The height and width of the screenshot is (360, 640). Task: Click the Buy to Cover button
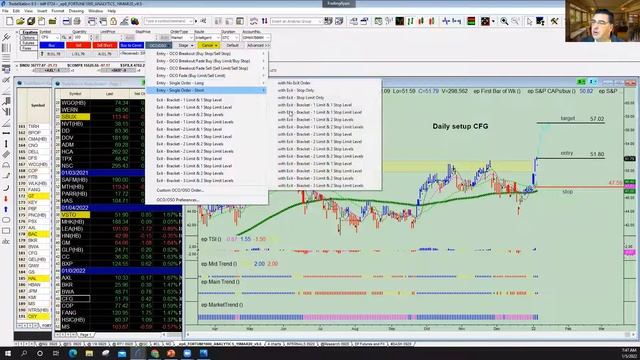[x=131, y=45]
